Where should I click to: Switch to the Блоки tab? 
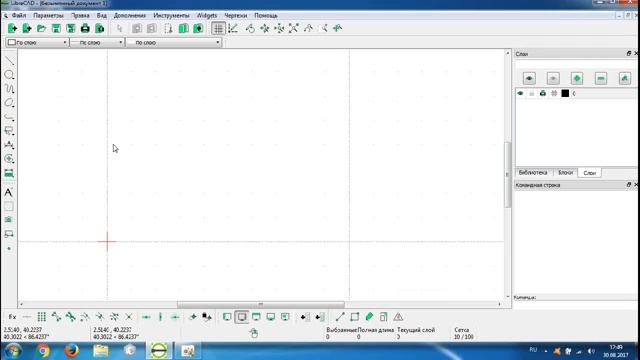[565, 173]
